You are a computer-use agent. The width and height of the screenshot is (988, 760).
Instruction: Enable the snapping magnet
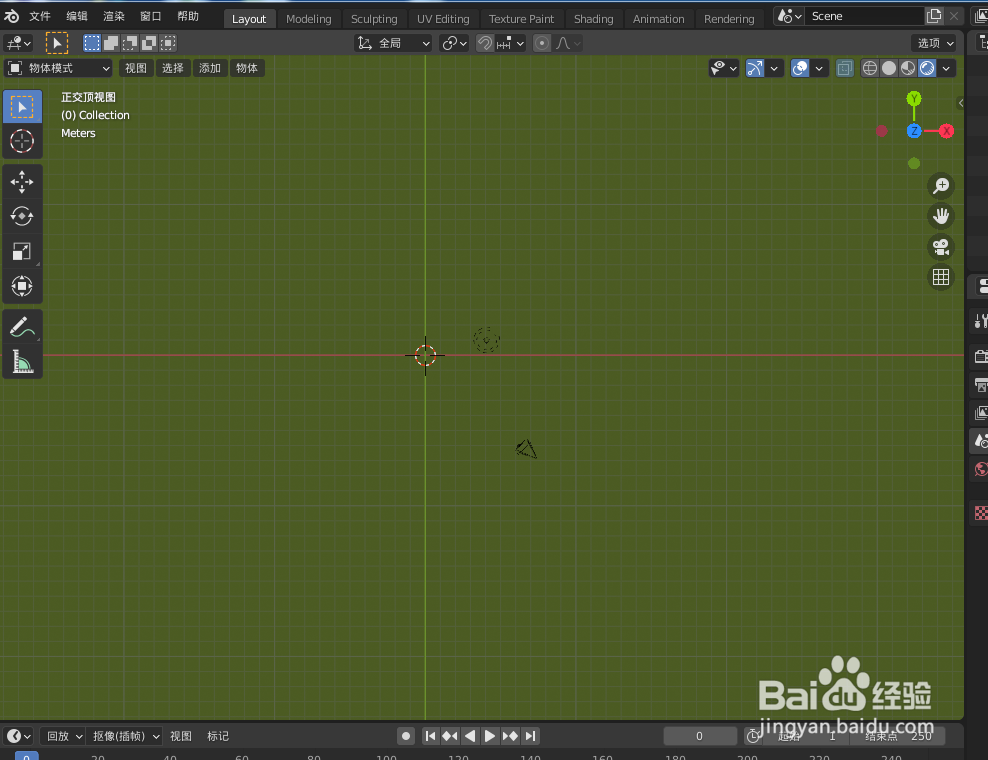[x=485, y=43]
